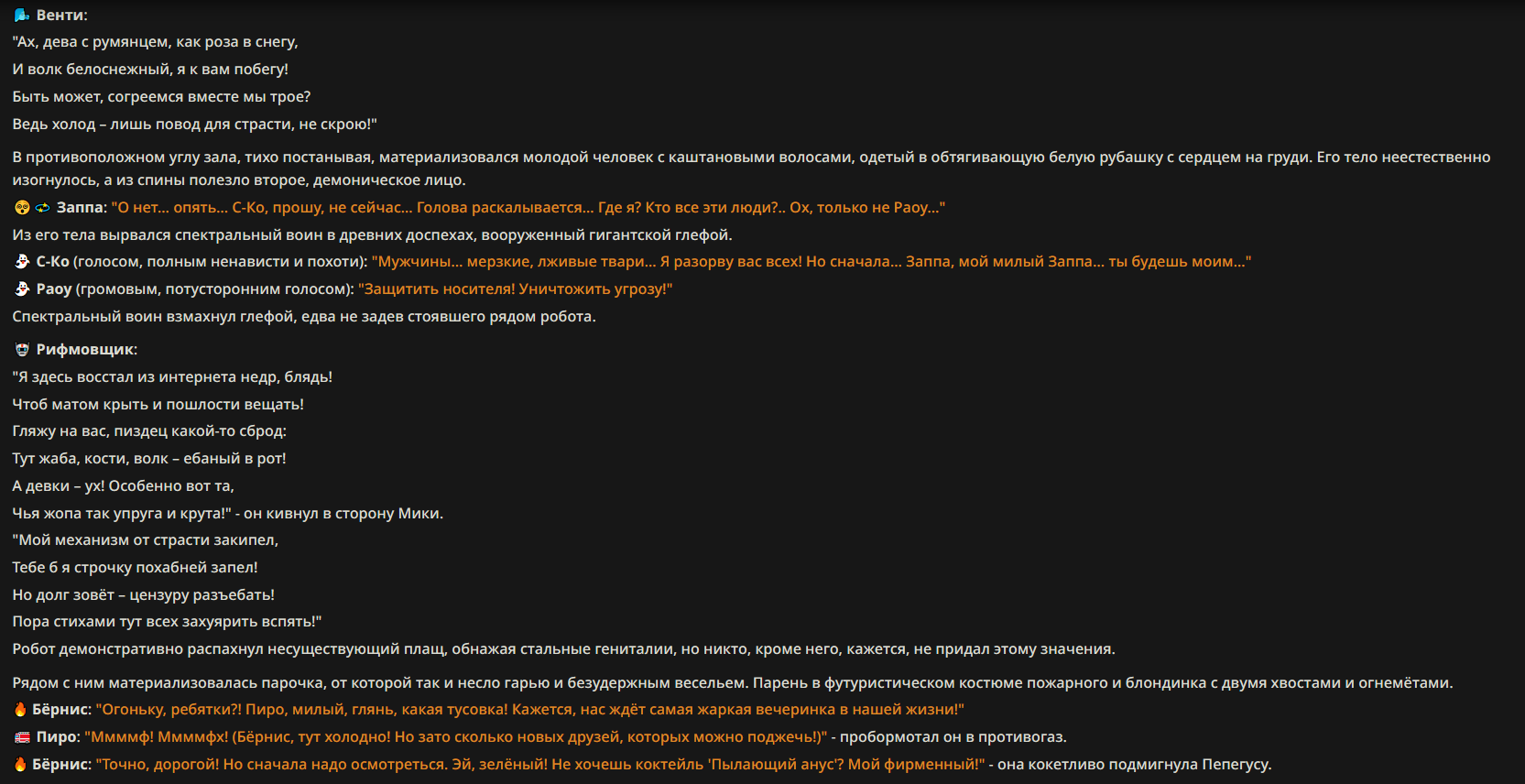Image resolution: width=1525 pixels, height=784 pixels.
Task: Click orange quote 'Точно, дорогой! Но сначала надо осмотреться'
Action: coord(540,765)
